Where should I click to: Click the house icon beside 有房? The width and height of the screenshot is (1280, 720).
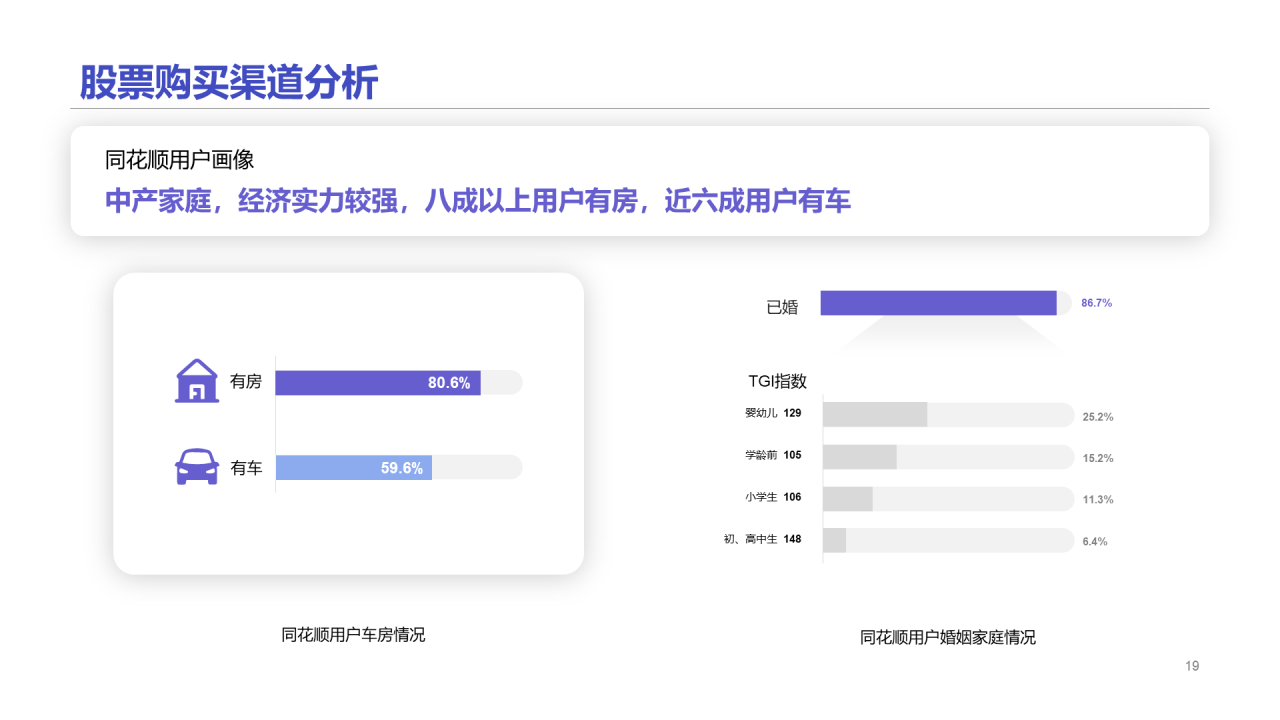197,381
